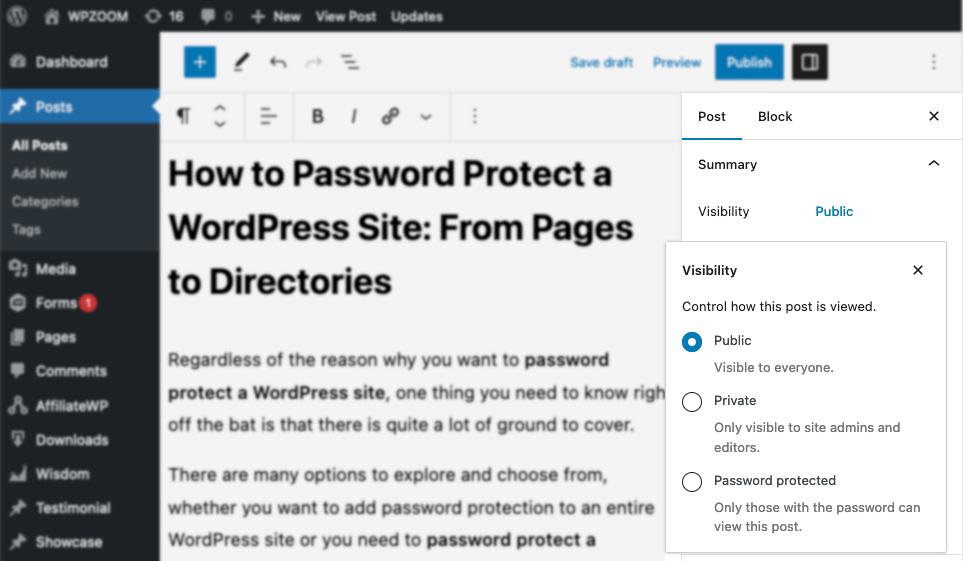
Task: Insert a link with link icon
Action: [390, 116]
